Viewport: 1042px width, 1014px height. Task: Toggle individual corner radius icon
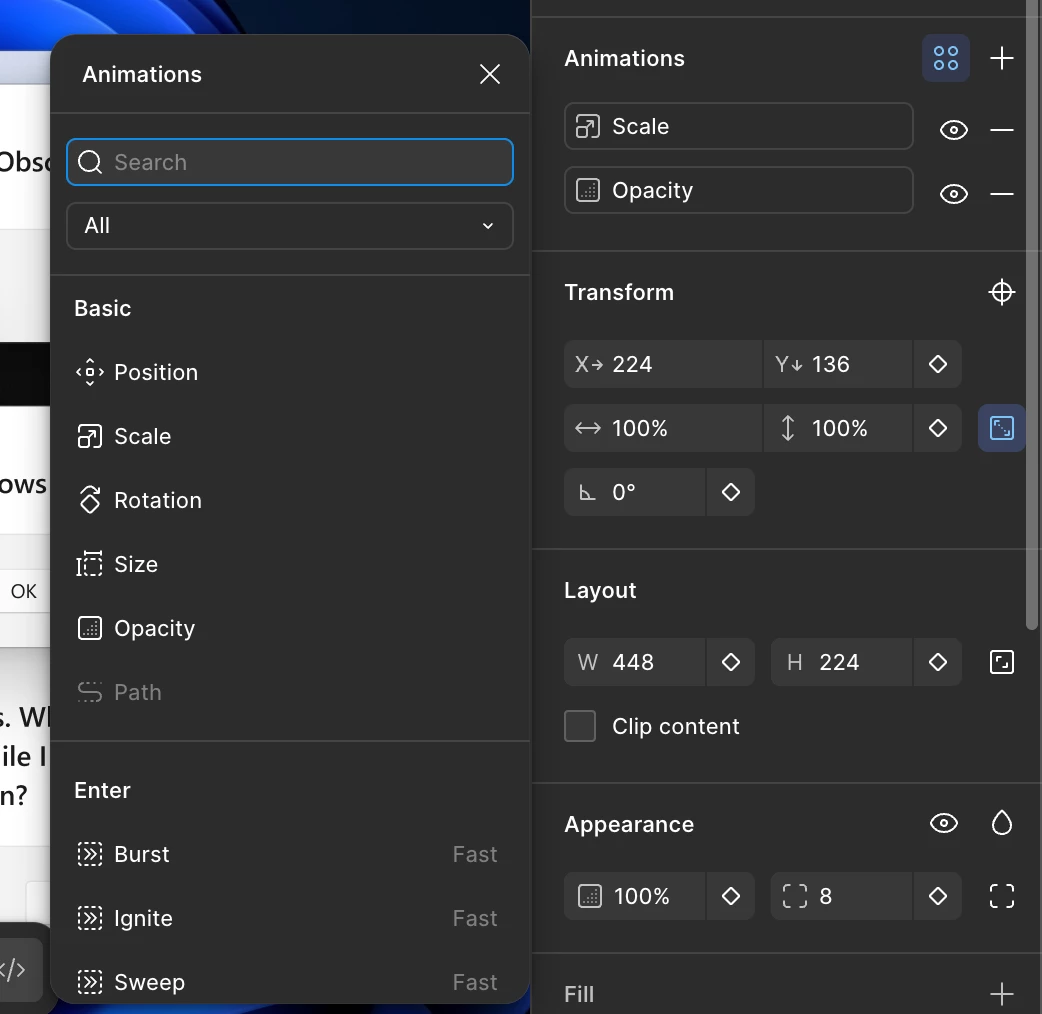click(x=1001, y=896)
